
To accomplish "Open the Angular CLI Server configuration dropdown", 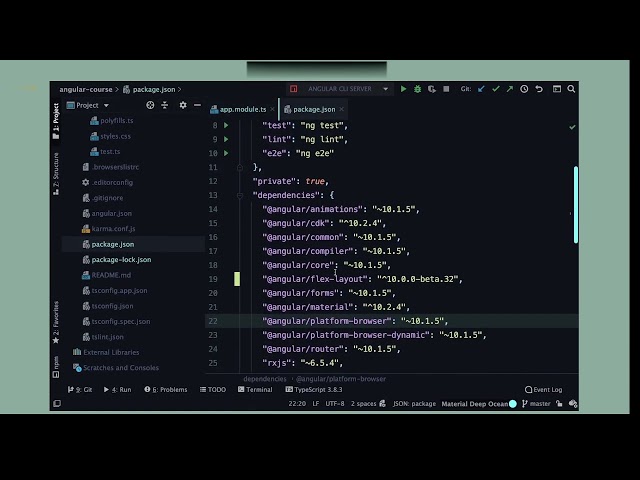I will [385, 89].
